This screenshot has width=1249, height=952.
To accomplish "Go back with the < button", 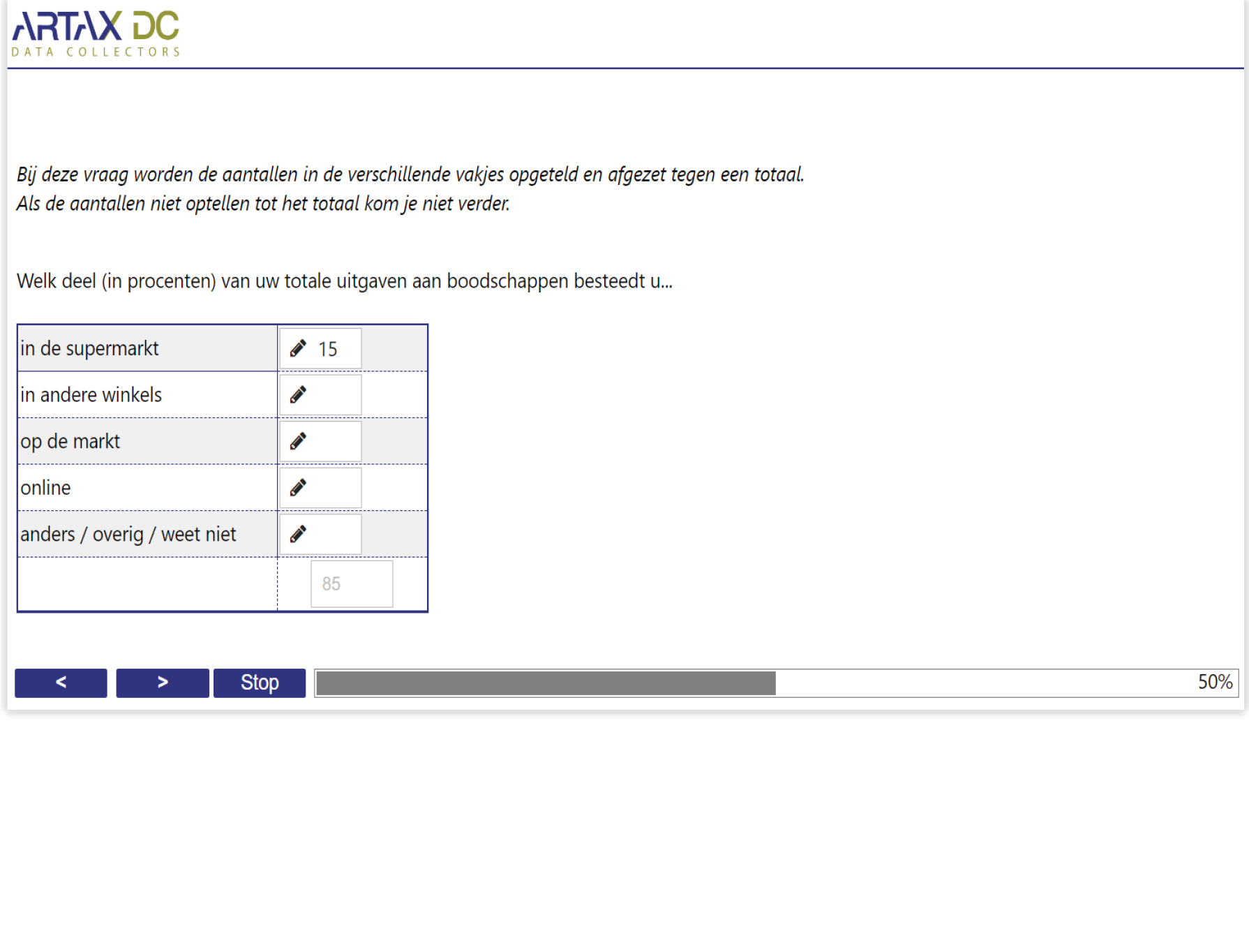I will tap(61, 683).
